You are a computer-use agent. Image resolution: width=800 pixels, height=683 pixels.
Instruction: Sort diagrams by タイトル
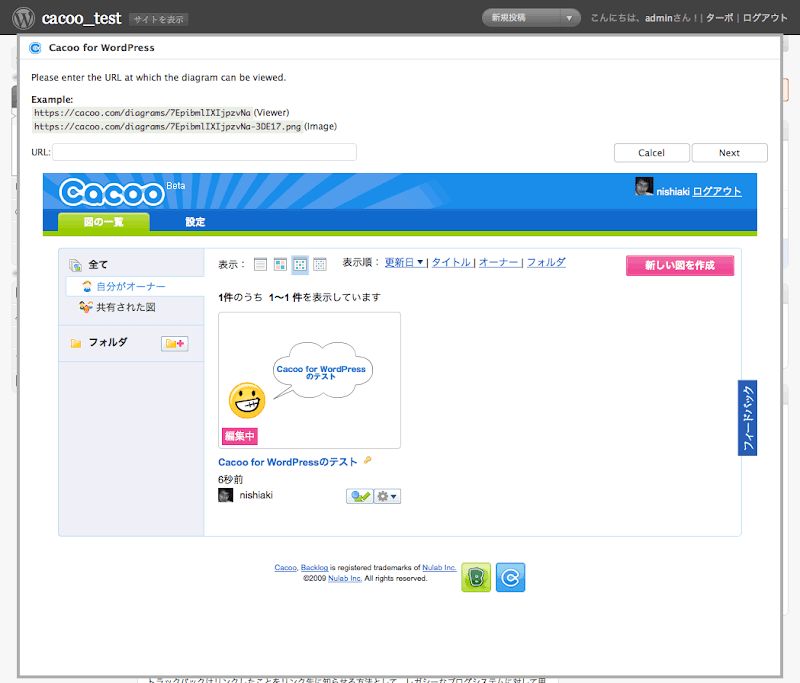click(452, 262)
